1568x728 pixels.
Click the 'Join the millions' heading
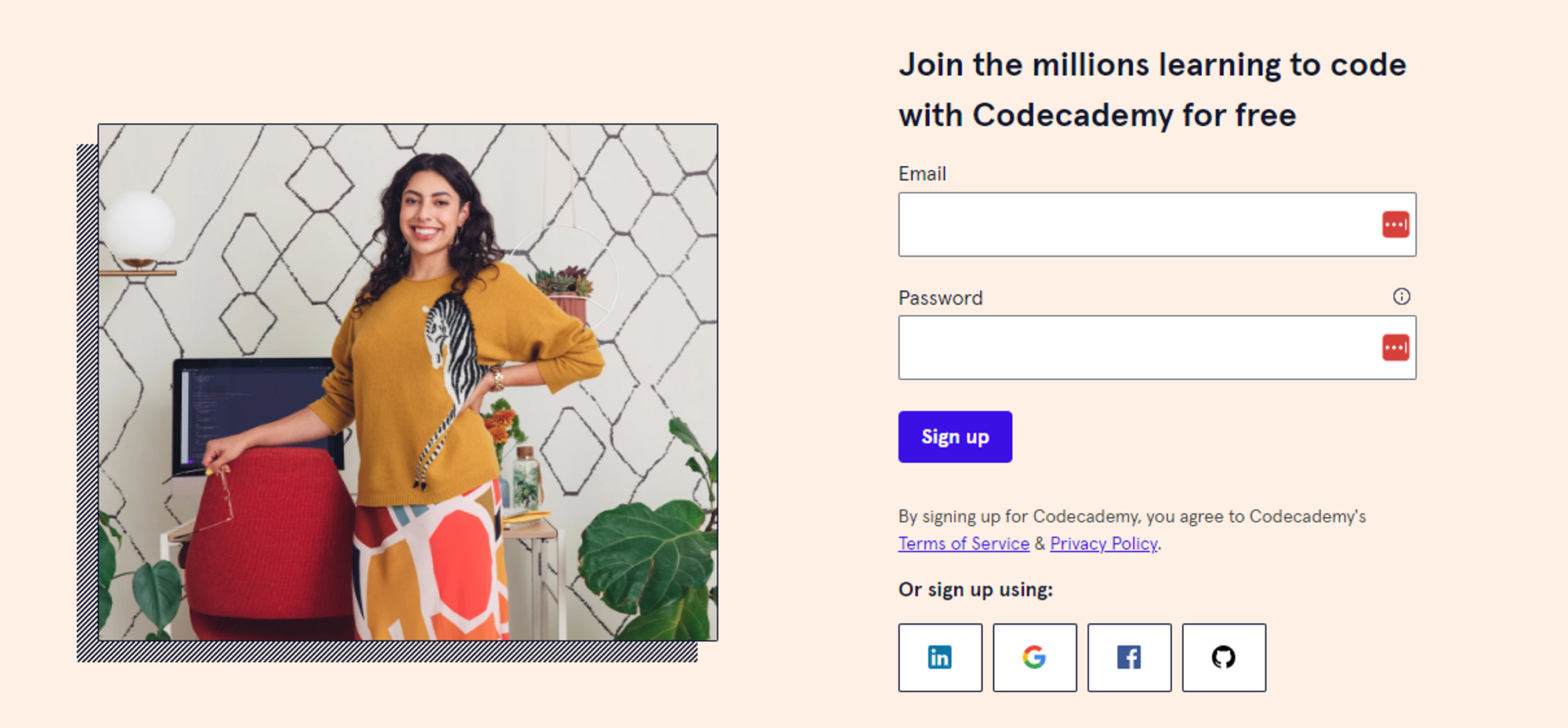[1152, 90]
